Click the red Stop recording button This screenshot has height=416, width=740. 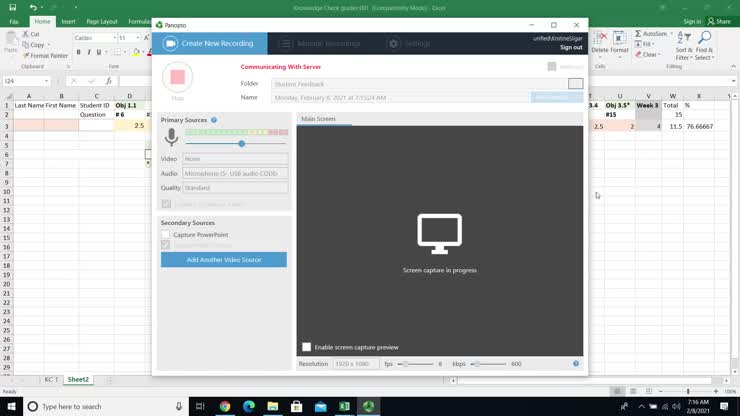coord(177,77)
